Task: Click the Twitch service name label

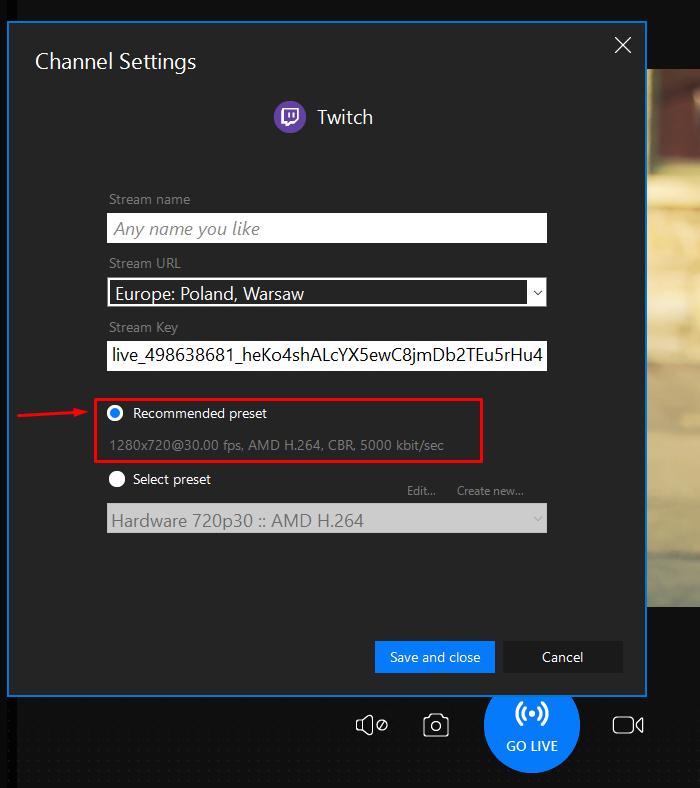Action: (x=345, y=117)
